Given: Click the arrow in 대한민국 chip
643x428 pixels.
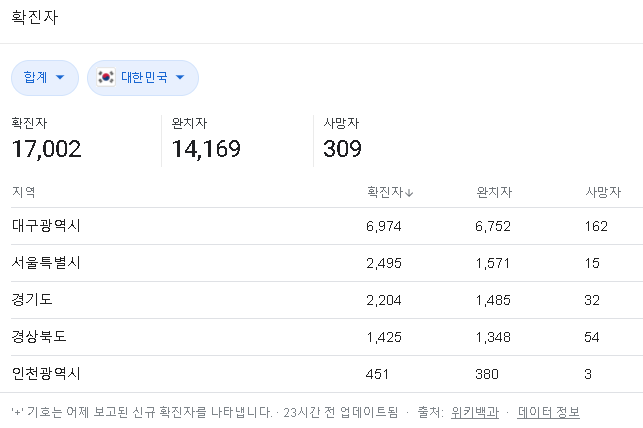Looking at the screenshot, I should click(x=180, y=78).
